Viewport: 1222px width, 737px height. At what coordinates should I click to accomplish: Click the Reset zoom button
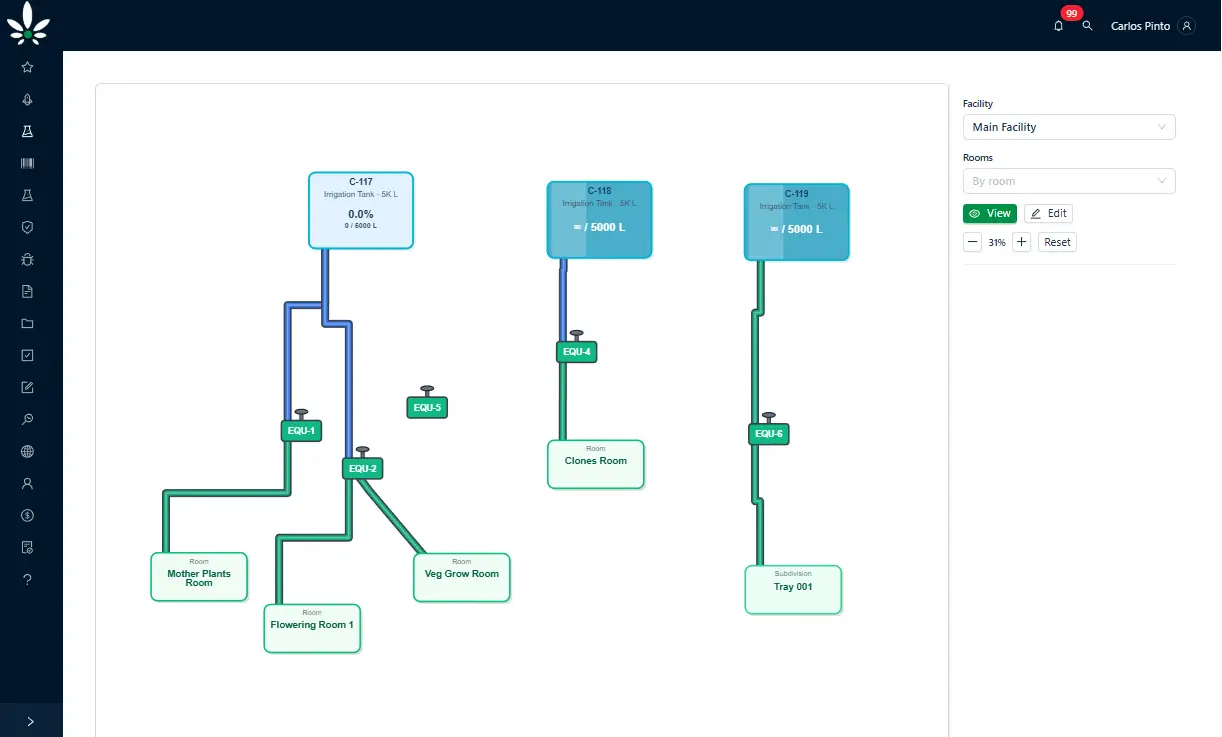point(1057,242)
